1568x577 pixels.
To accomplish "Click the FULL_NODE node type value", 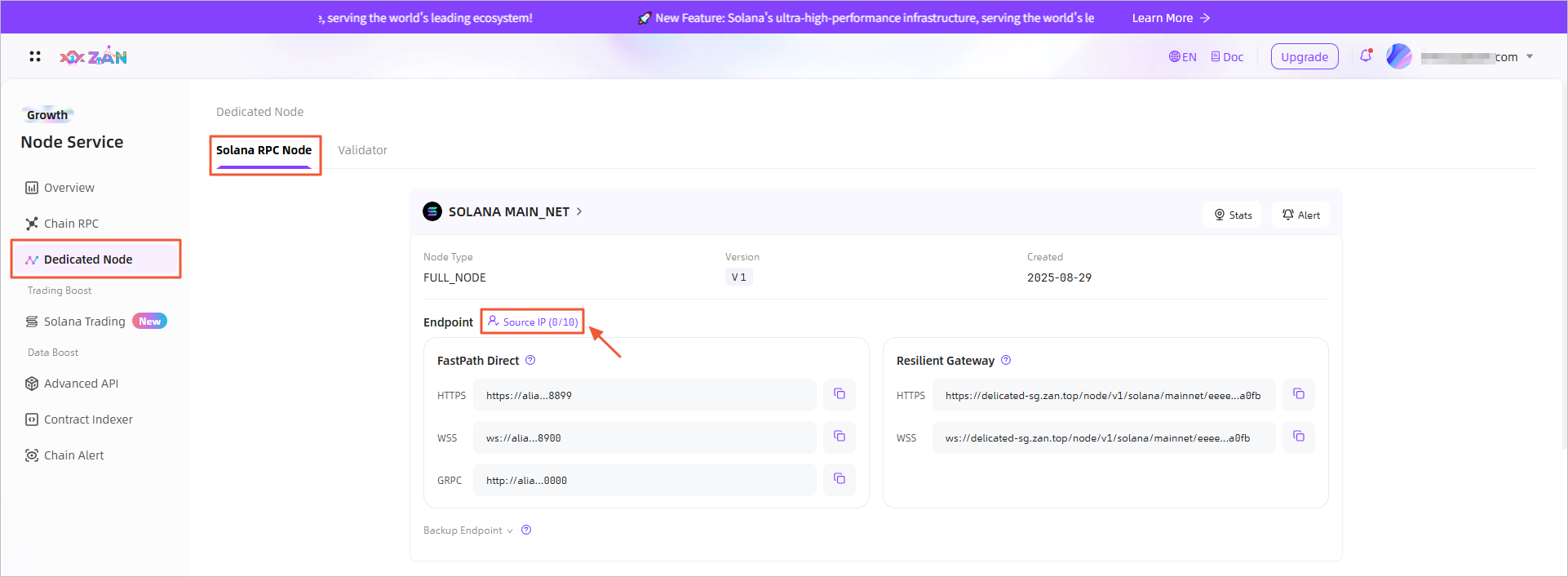I will point(454,277).
